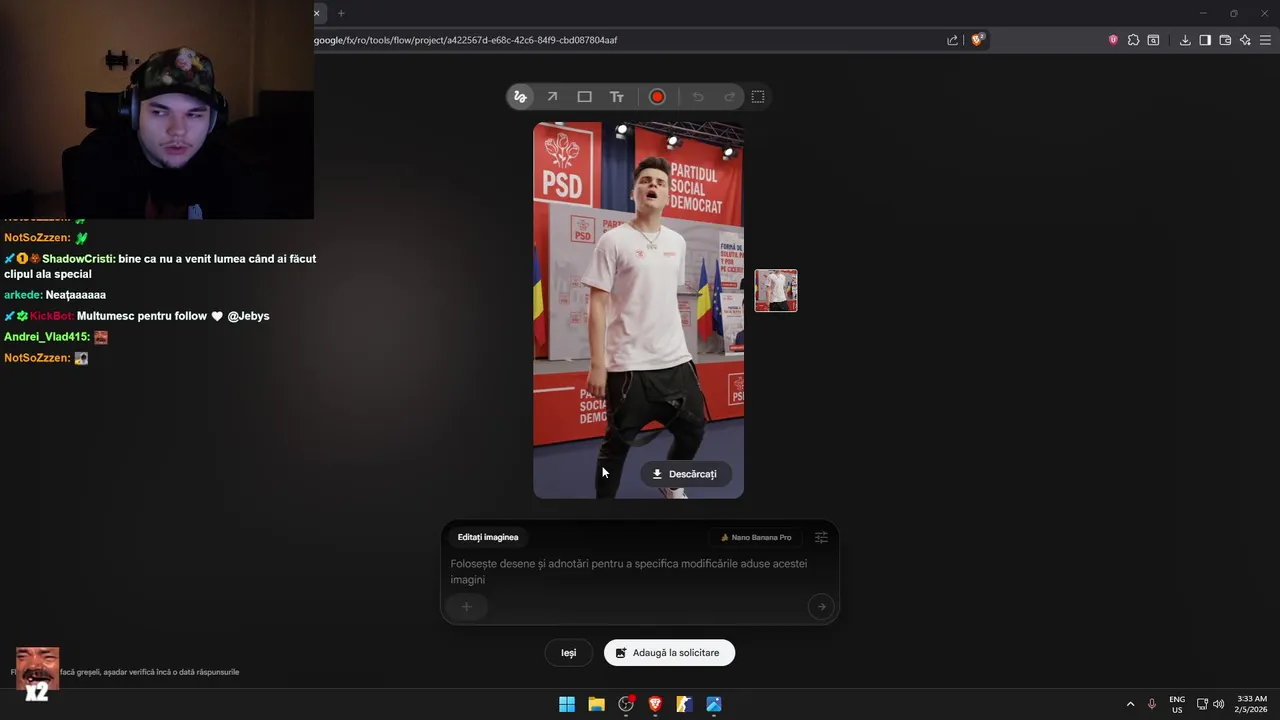Select the freehand draw tool

coord(520,97)
